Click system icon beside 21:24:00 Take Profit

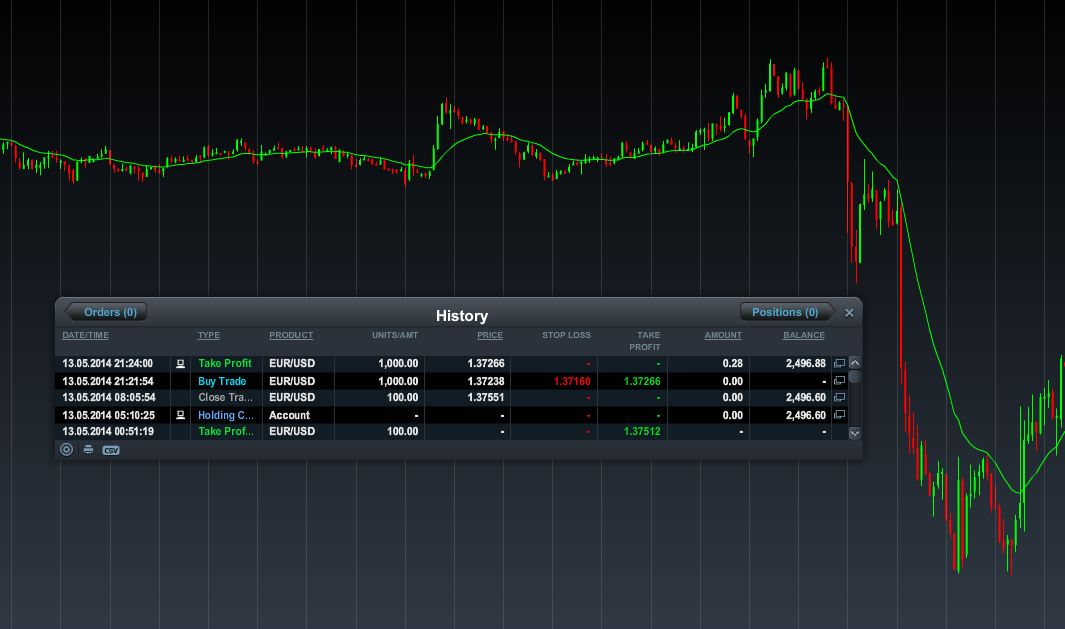(181, 363)
